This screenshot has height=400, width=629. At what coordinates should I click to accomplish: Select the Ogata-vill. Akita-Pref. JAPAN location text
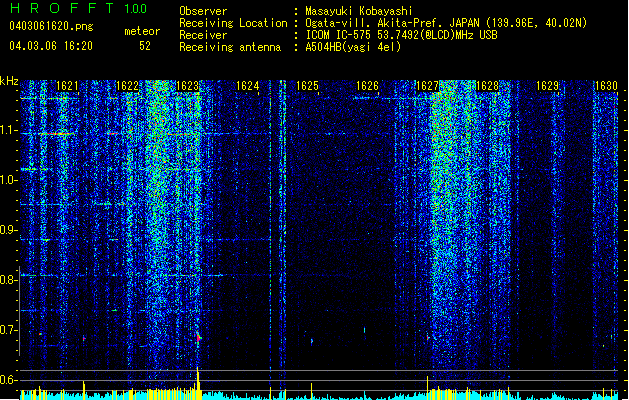point(446,23)
